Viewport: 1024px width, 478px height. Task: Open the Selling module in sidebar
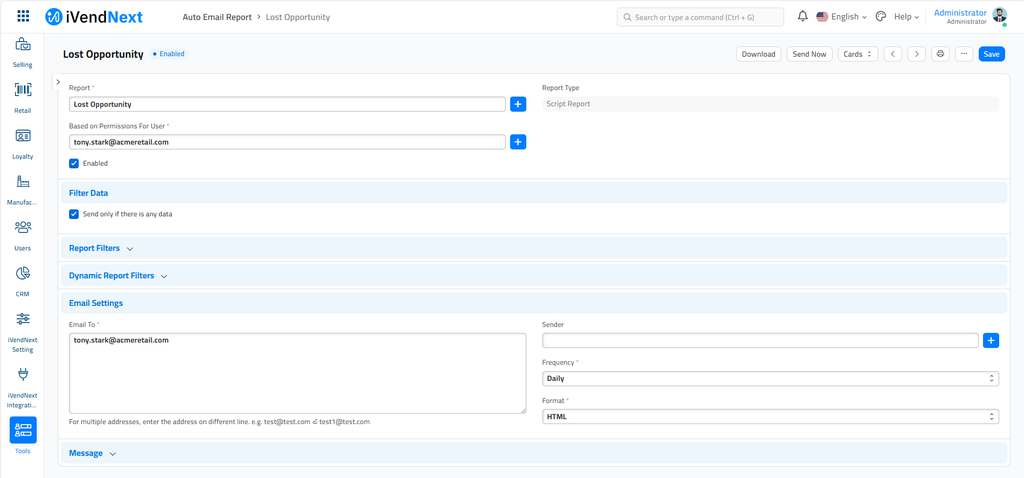click(22, 46)
